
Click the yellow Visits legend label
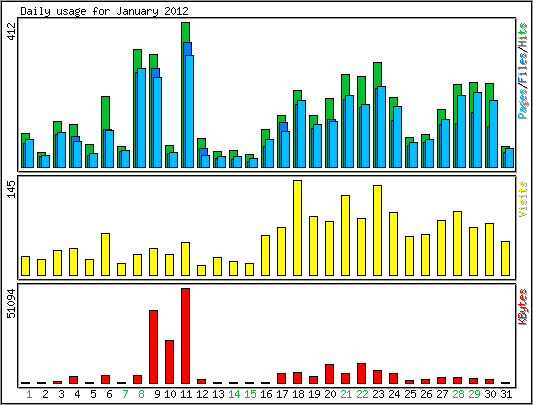[x=523, y=199]
